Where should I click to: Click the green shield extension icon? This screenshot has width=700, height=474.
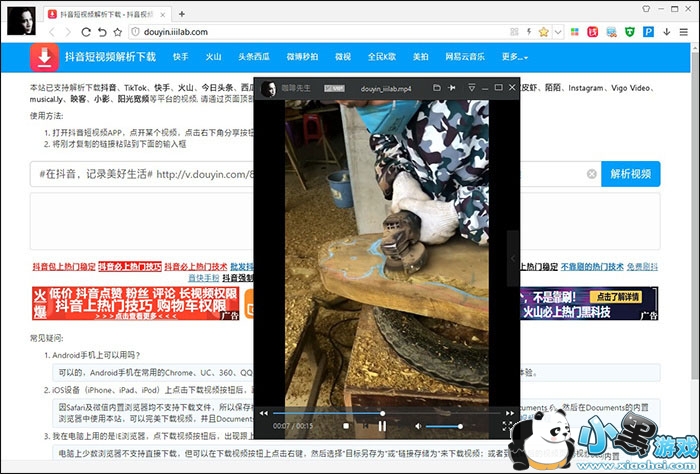click(x=629, y=32)
